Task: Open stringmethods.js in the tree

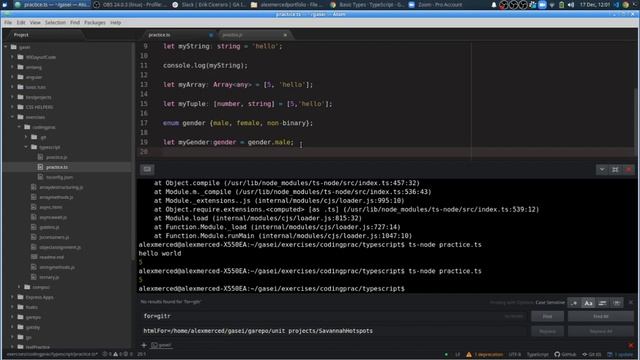Action: point(57,267)
